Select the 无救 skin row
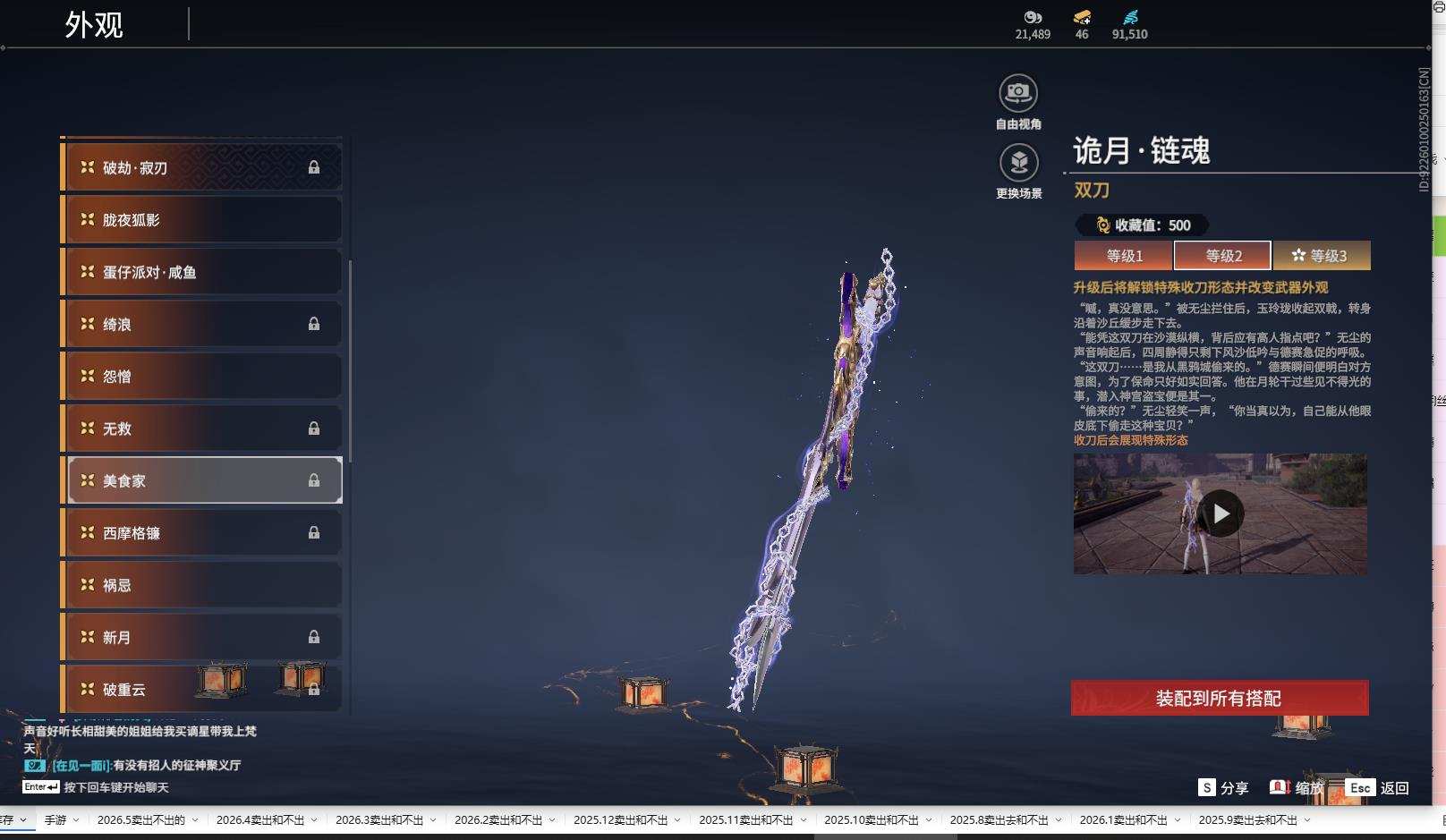Screen dimensions: 1446x840 tap(201, 428)
